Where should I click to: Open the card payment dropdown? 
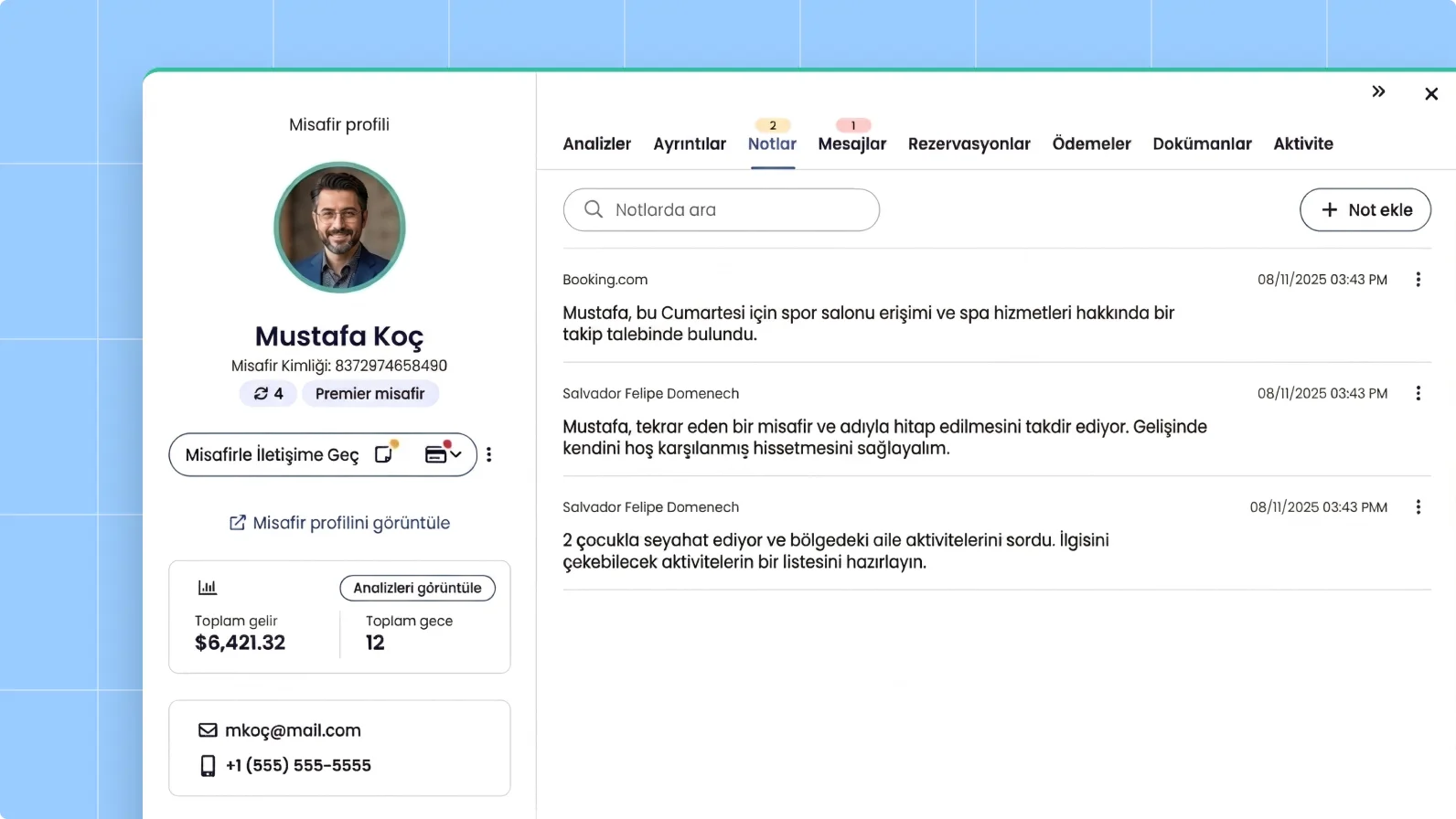pos(443,453)
